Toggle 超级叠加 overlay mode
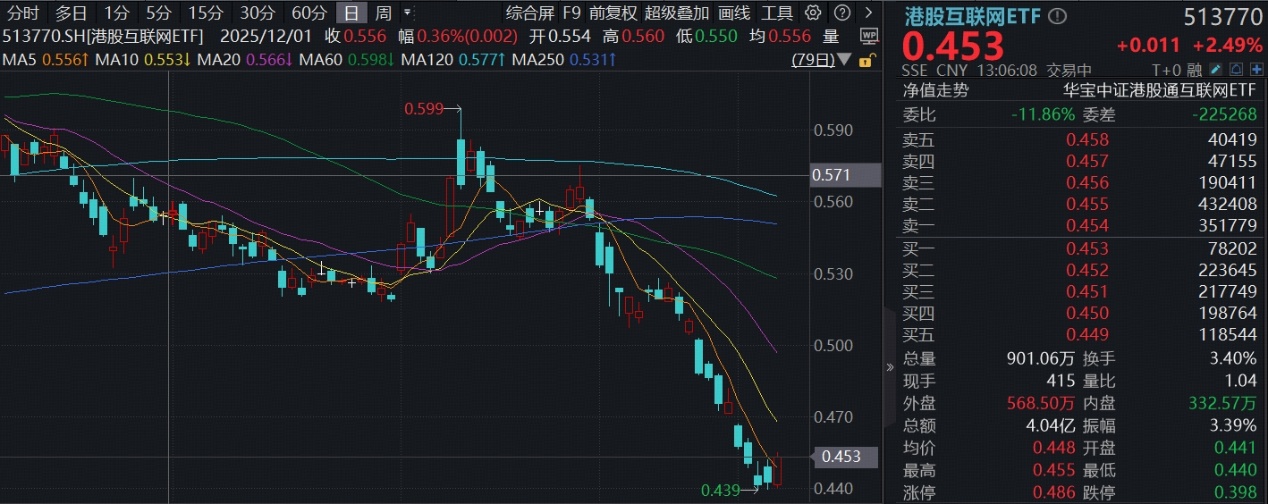 click(677, 13)
